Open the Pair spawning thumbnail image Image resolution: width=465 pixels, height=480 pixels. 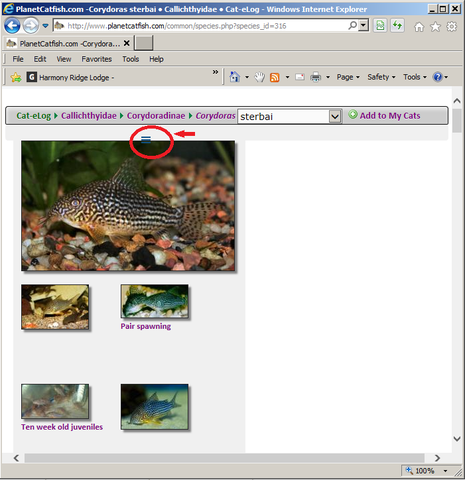point(155,301)
